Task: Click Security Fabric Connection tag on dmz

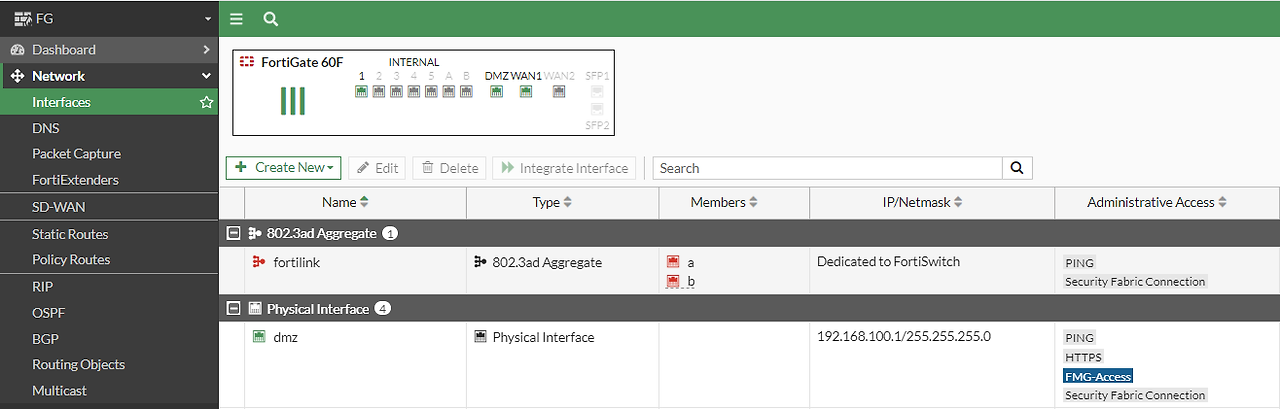Action: click(x=1135, y=395)
